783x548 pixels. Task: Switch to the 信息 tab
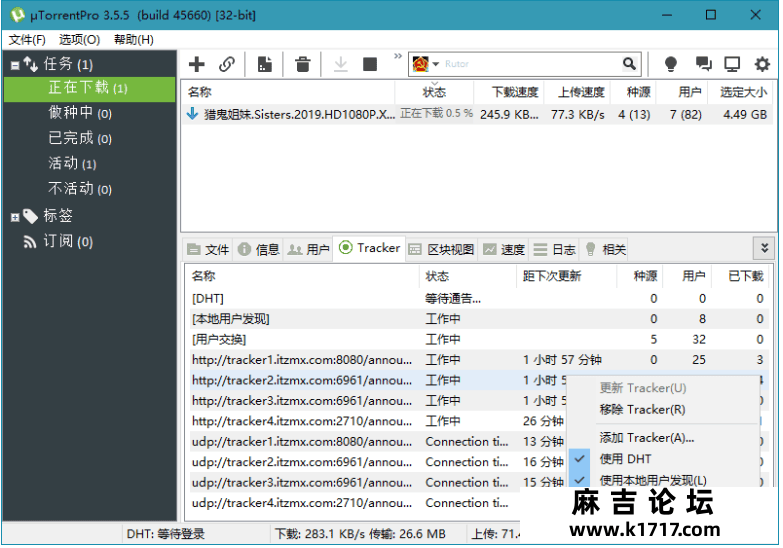click(x=259, y=249)
